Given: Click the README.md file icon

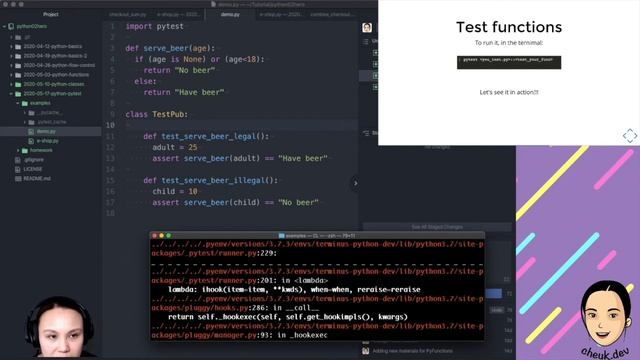Looking at the screenshot, I should click(18, 178).
